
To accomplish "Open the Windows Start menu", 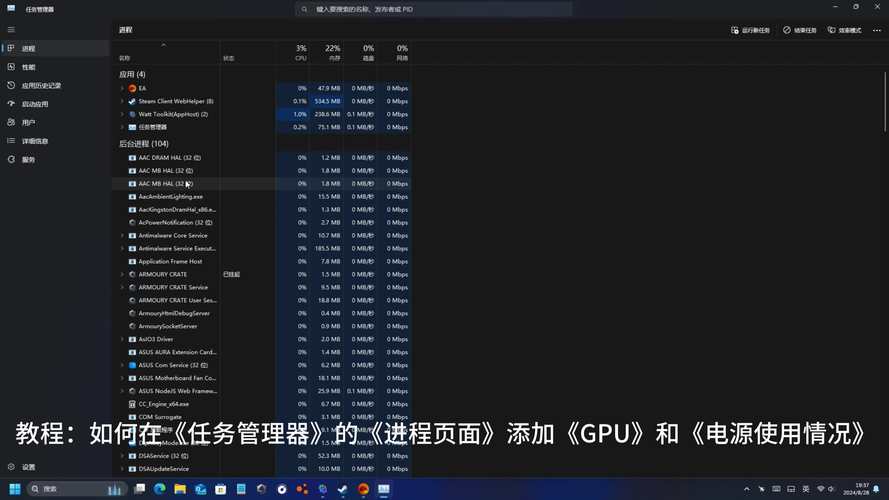I will pos(15,489).
